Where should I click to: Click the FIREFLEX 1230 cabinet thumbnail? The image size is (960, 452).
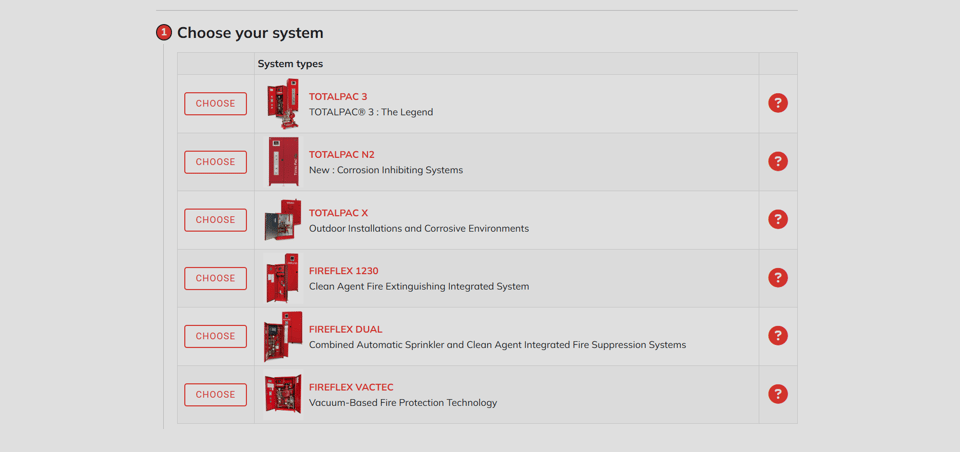(283, 278)
